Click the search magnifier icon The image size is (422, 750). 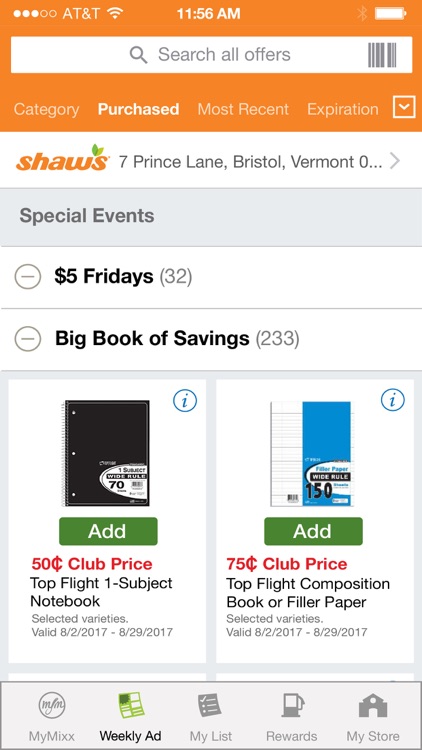click(138, 55)
